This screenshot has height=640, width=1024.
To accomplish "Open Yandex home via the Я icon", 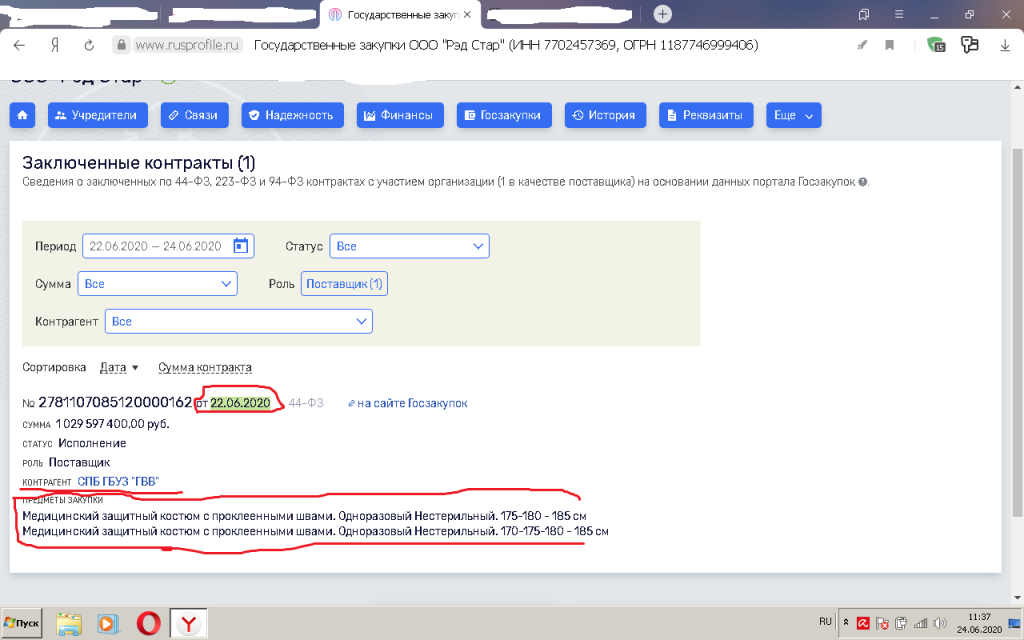I will (x=55, y=45).
